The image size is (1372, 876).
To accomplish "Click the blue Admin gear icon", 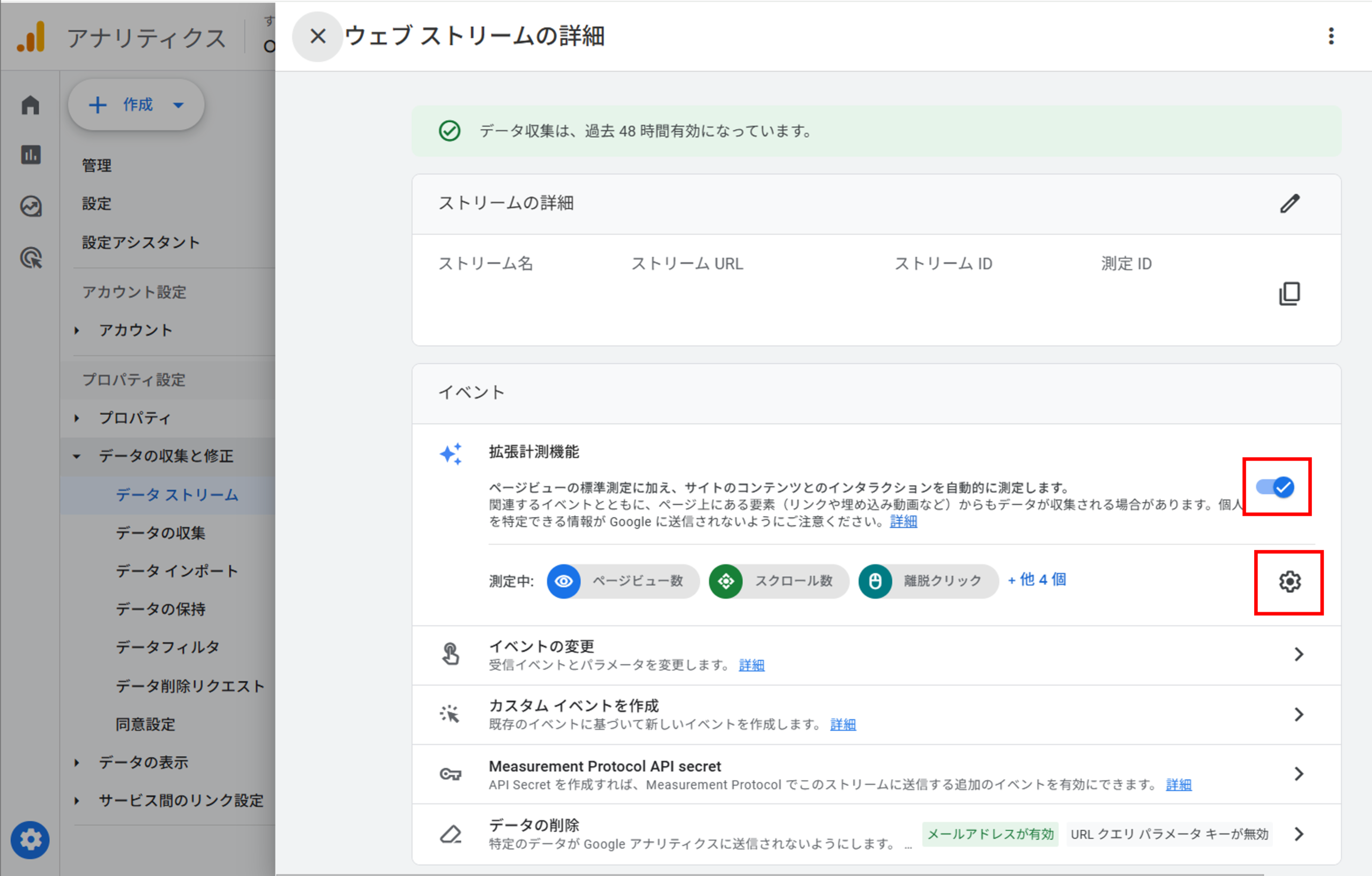I will point(30,840).
